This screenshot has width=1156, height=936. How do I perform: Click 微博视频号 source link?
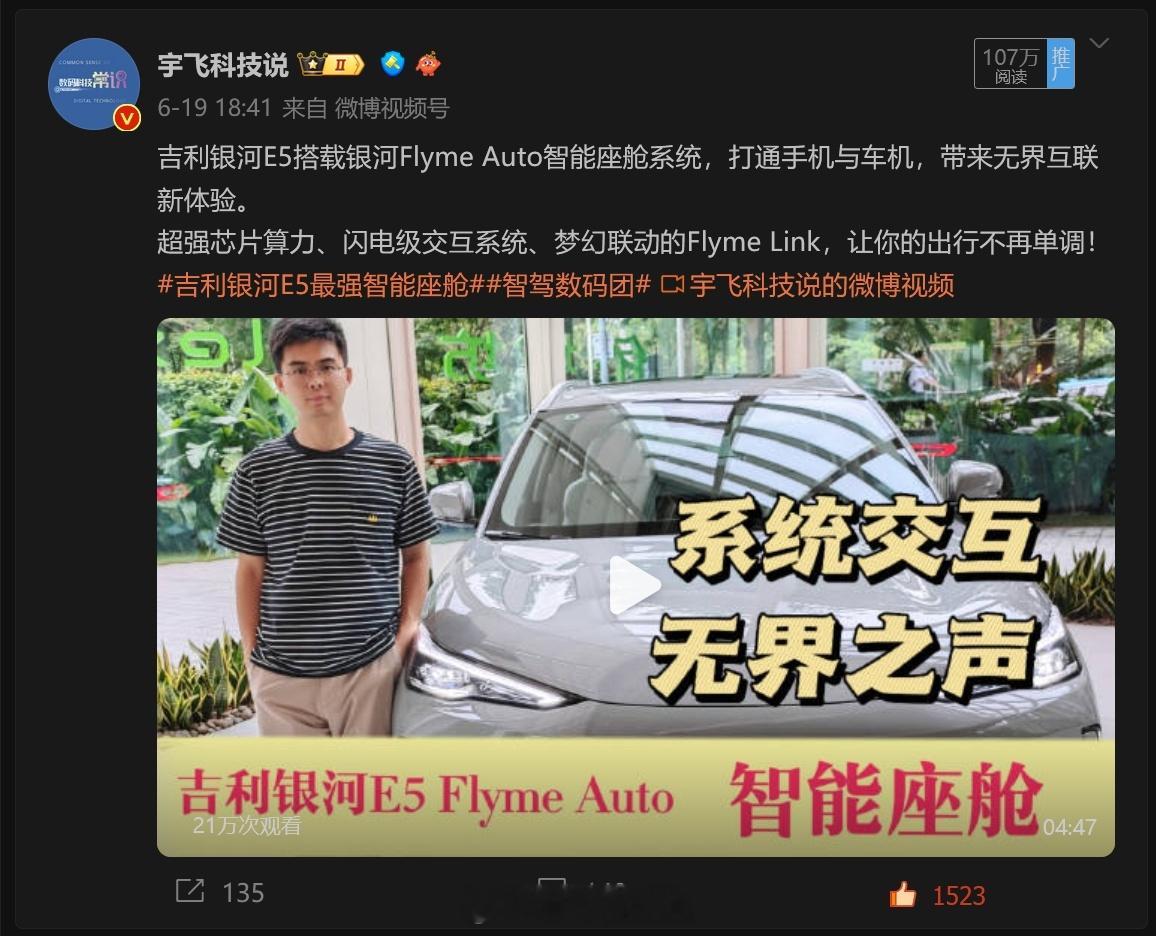point(391,108)
